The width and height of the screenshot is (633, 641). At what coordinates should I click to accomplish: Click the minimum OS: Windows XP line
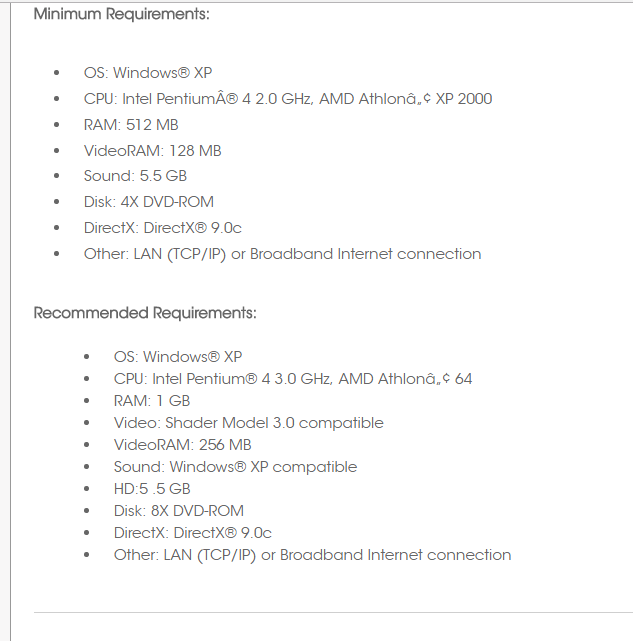tap(148, 73)
